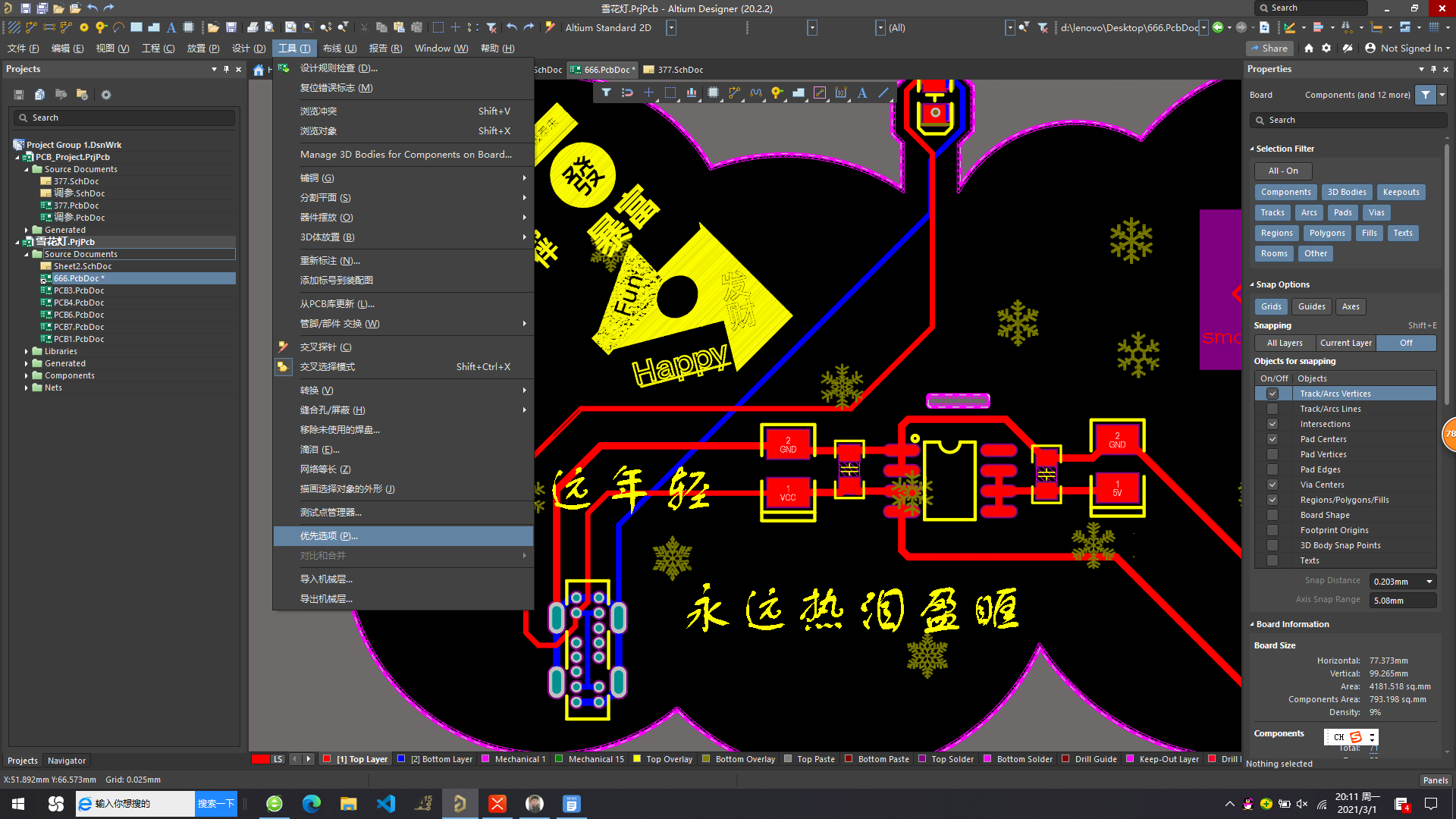Toggle Track/Arcs Vertices snapping checkbox

pyautogui.click(x=1272, y=394)
